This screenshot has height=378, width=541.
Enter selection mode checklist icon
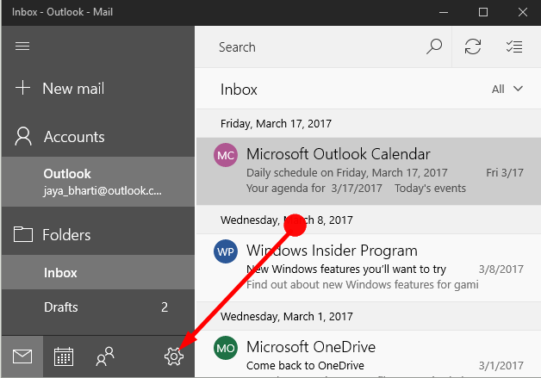514,47
